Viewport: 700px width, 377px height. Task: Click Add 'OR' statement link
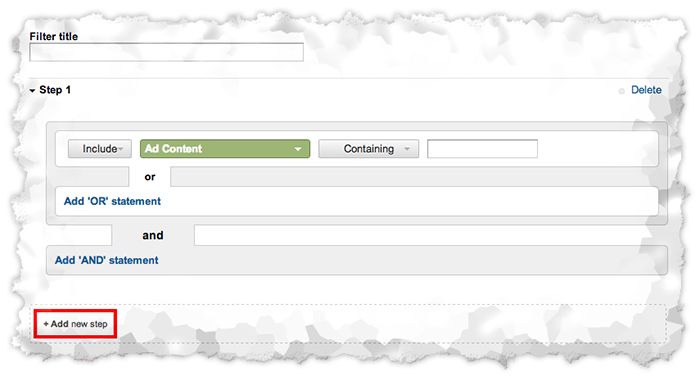(112, 201)
